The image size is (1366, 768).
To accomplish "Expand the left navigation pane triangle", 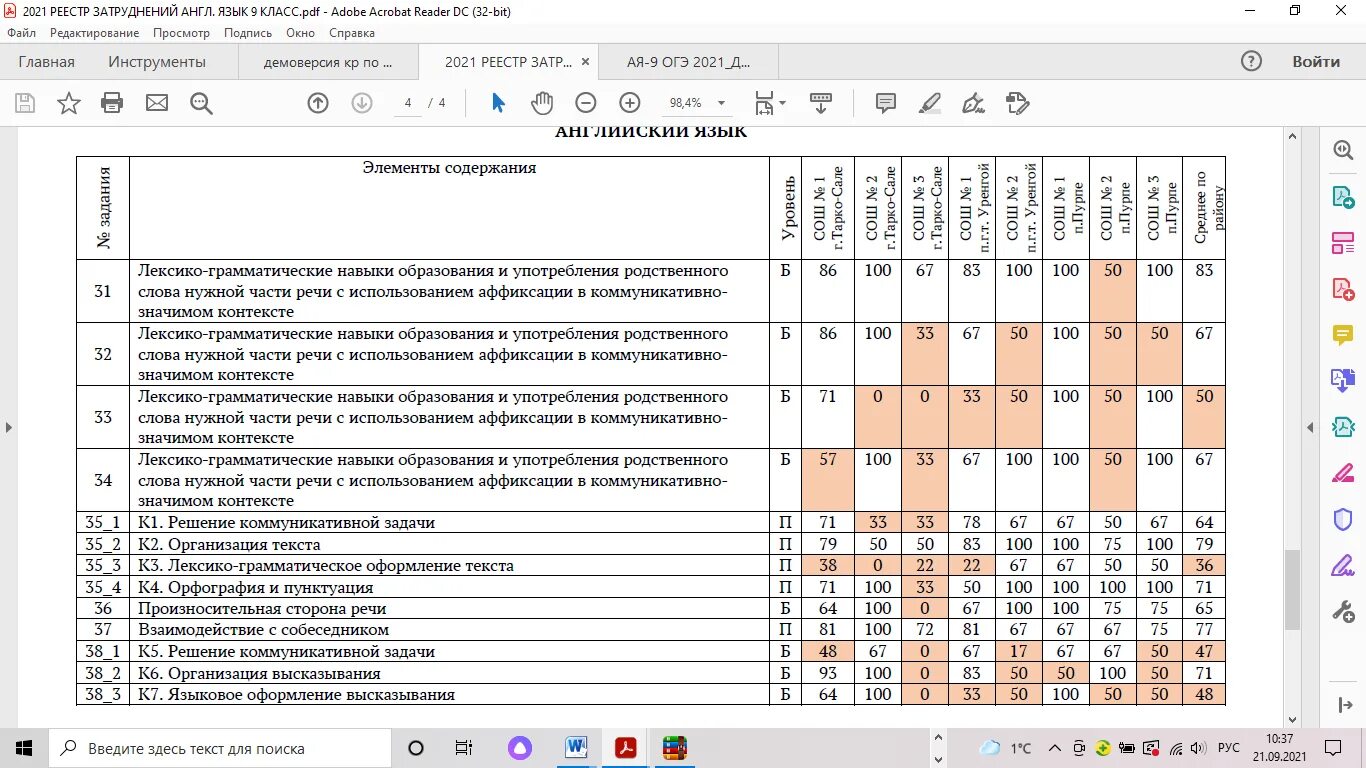I will pyautogui.click(x=8, y=428).
